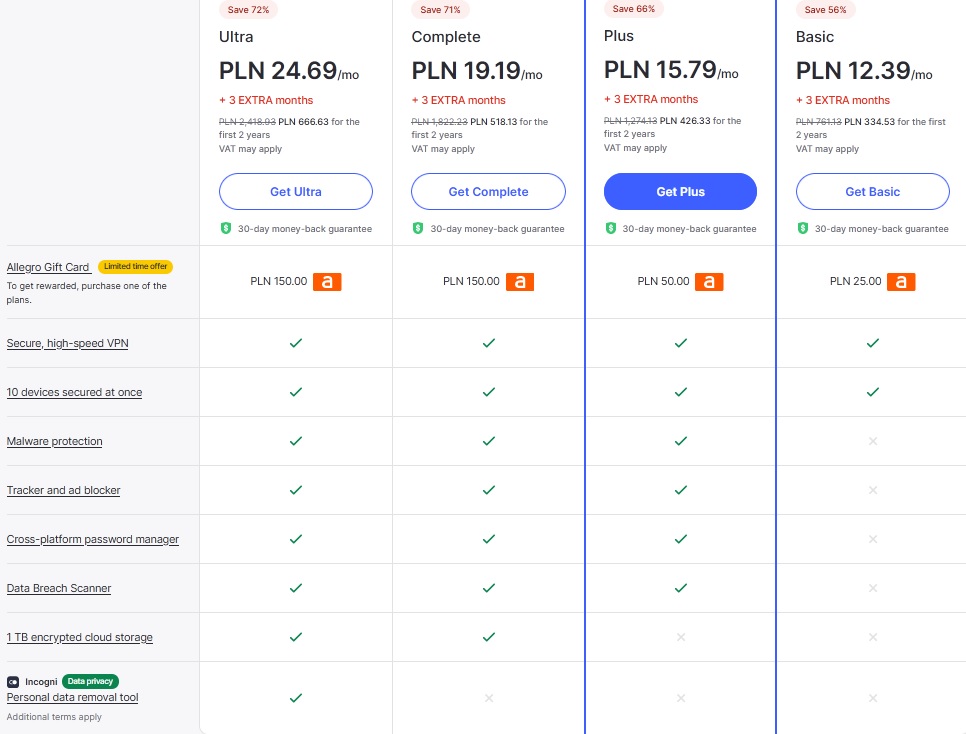Open 1 TB encrypted cloud storage link
This screenshot has width=966, height=734.
tap(79, 637)
